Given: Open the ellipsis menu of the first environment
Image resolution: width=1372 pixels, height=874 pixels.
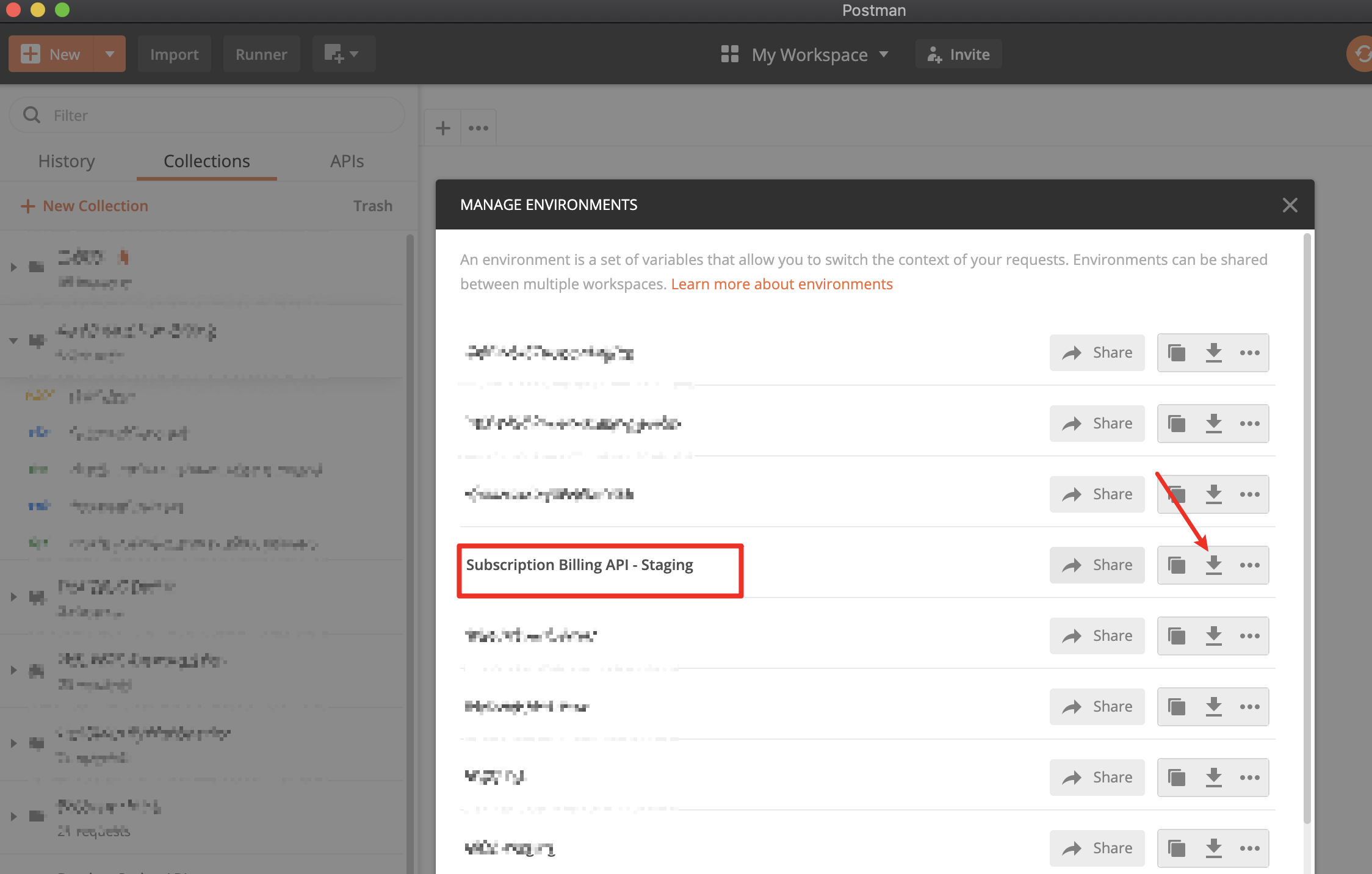Looking at the screenshot, I should 1249,353.
